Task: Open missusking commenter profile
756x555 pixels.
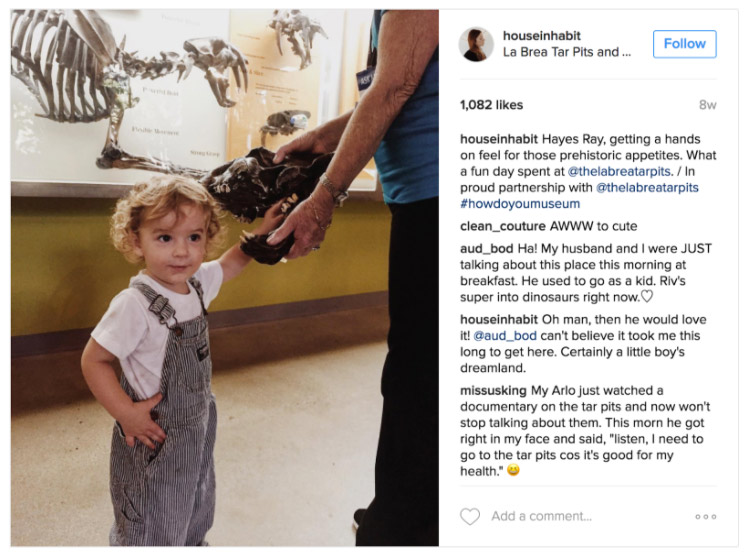Action: pos(493,391)
